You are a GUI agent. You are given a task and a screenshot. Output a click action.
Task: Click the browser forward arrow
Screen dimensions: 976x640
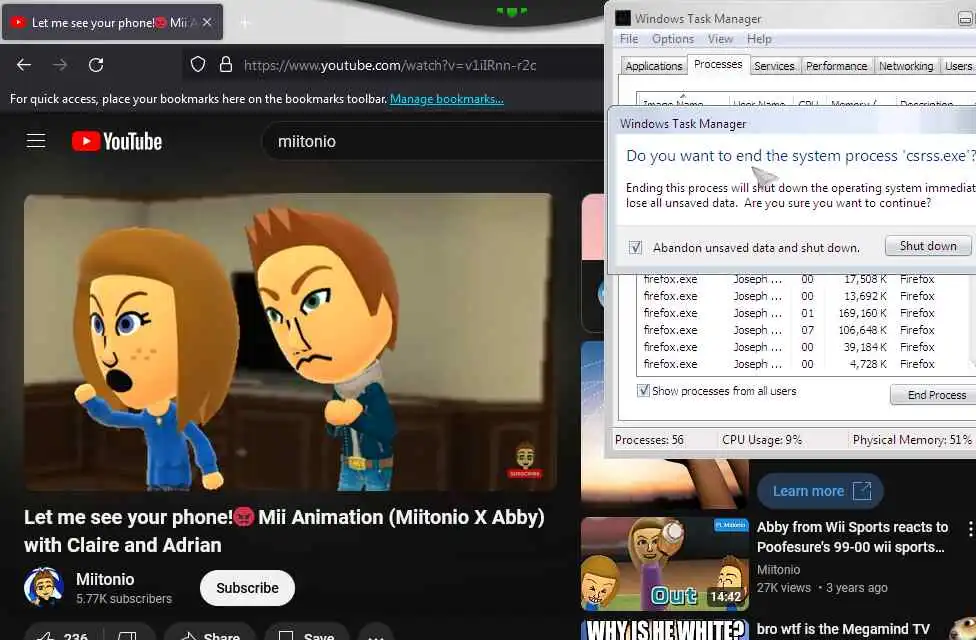point(60,65)
